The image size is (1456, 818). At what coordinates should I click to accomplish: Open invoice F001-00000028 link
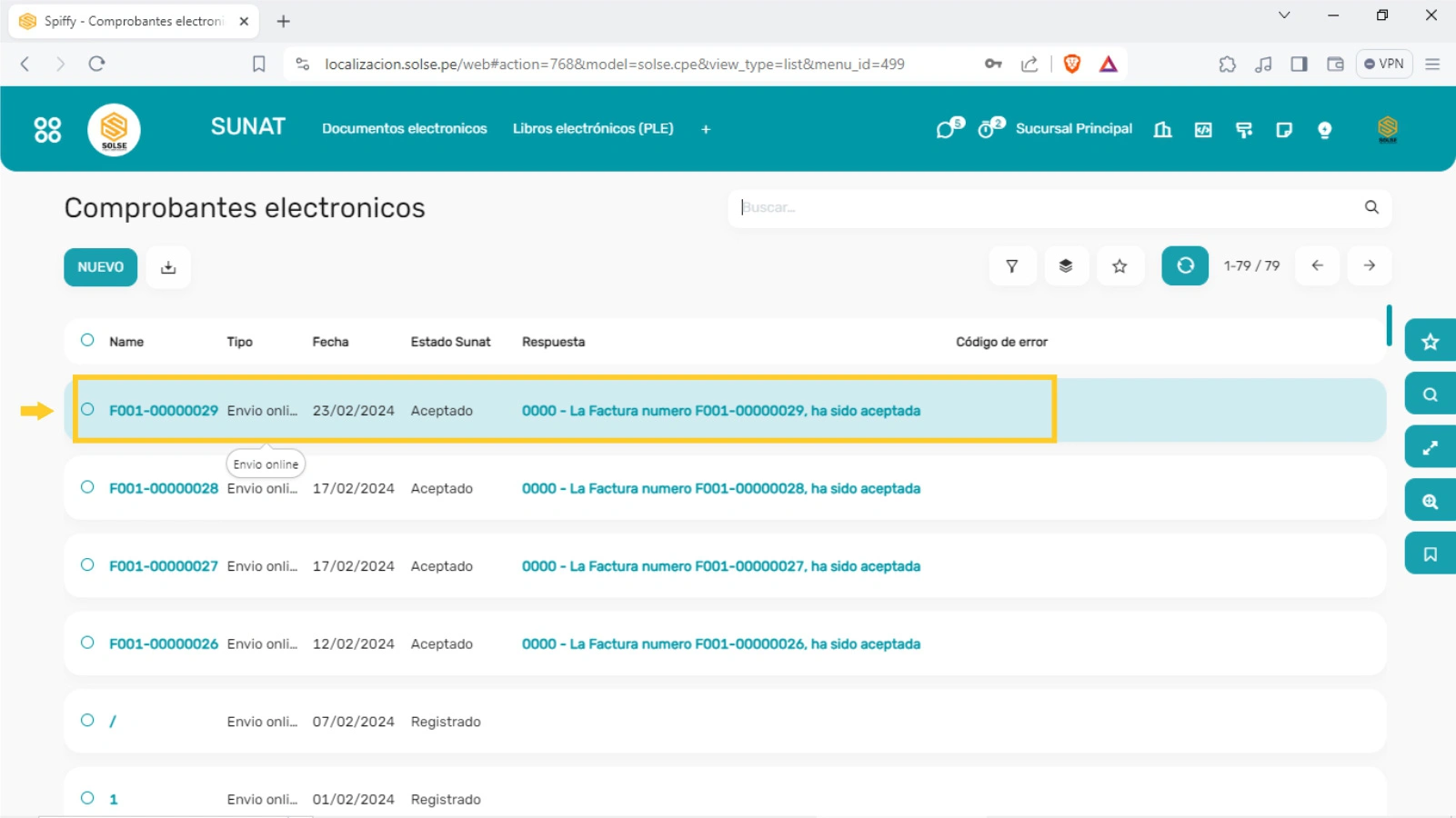(x=164, y=489)
